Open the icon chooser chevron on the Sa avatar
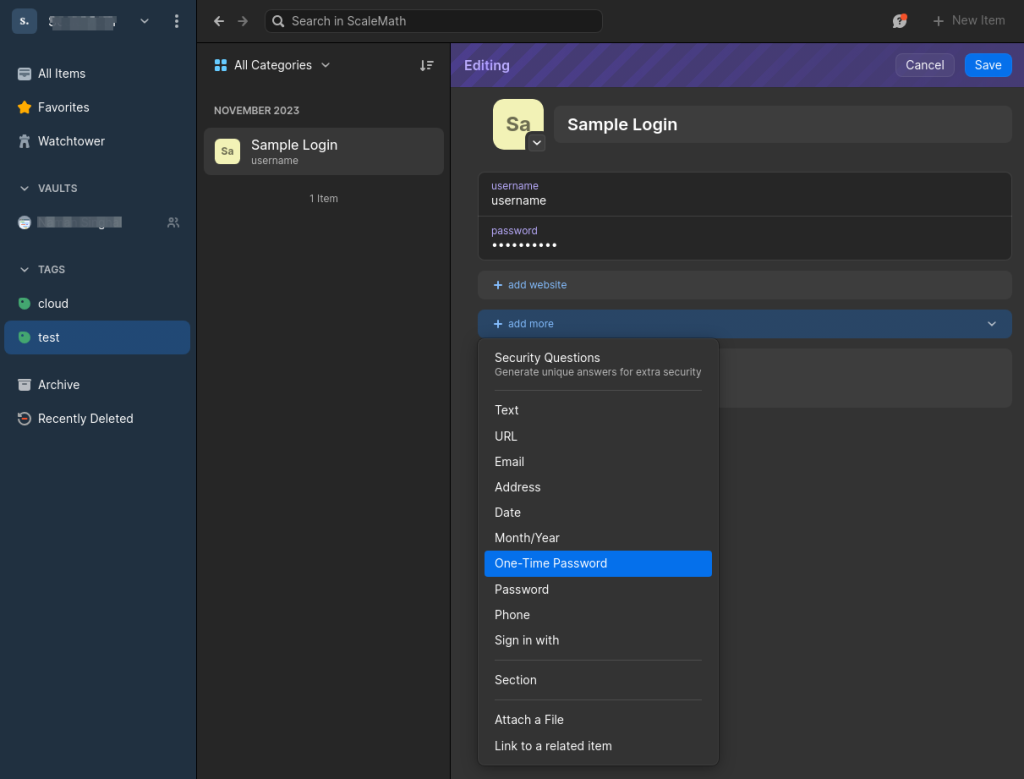 click(x=537, y=143)
